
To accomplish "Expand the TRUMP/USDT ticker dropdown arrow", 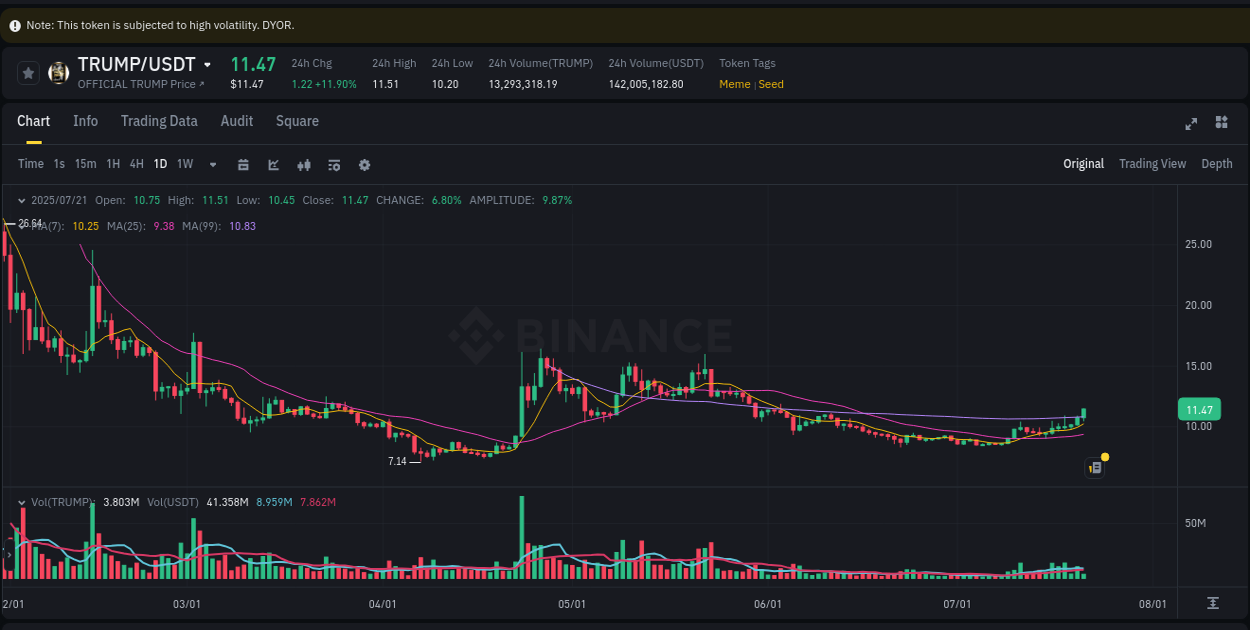I will point(207,63).
